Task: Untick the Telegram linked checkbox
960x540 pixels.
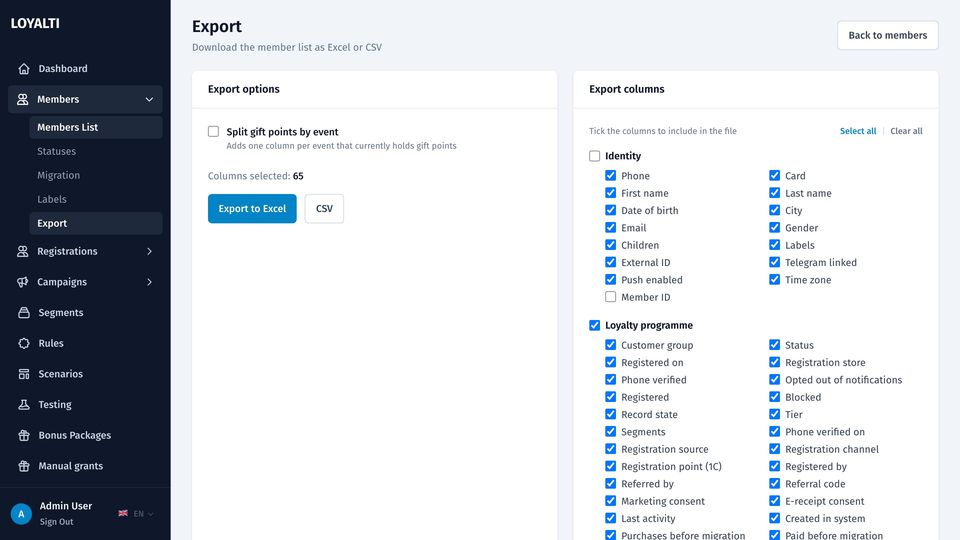Action: (x=774, y=262)
